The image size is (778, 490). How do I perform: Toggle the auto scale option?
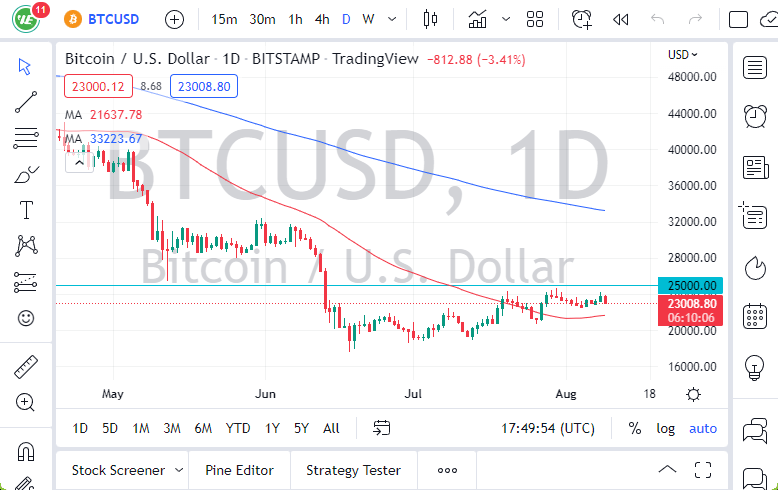[x=703, y=428]
